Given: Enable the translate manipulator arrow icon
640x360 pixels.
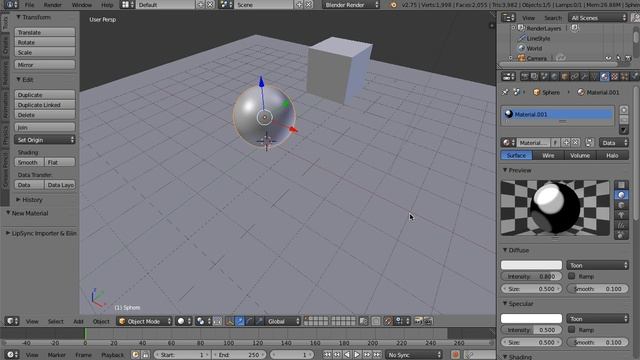Looking at the screenshot, I should (x=240, y=321).
